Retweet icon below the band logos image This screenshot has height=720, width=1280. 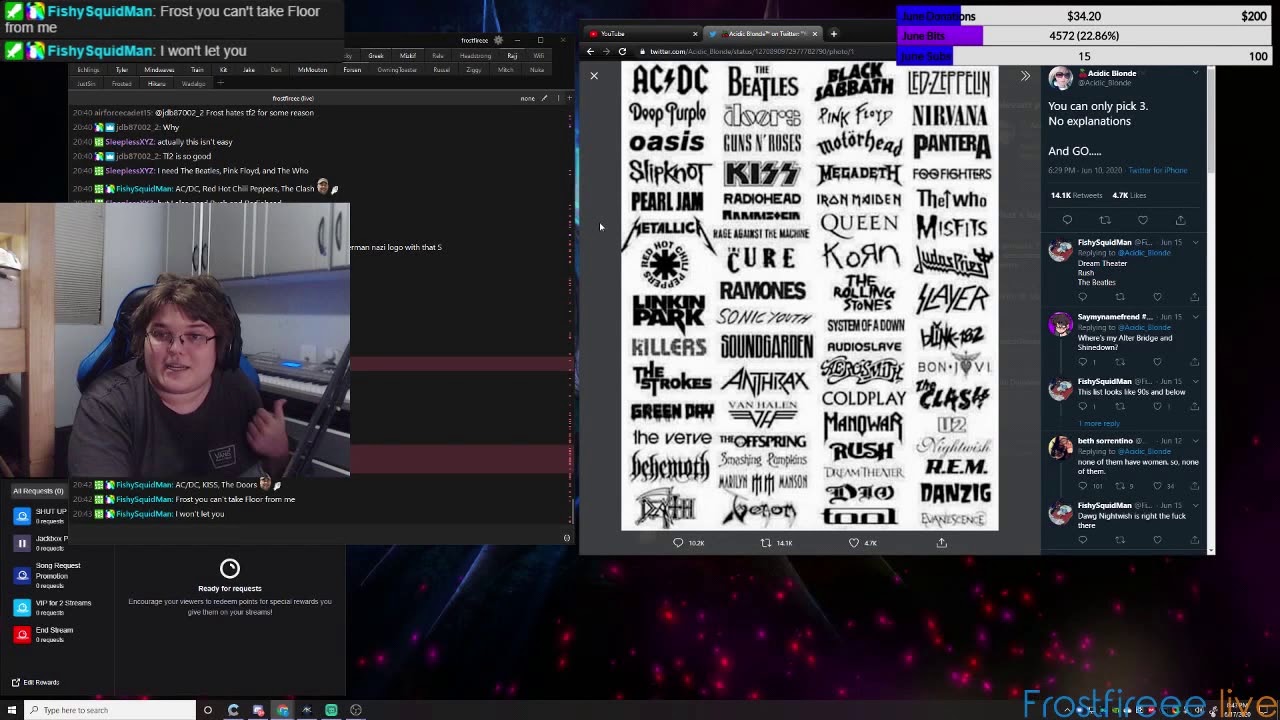pos(766,543)
